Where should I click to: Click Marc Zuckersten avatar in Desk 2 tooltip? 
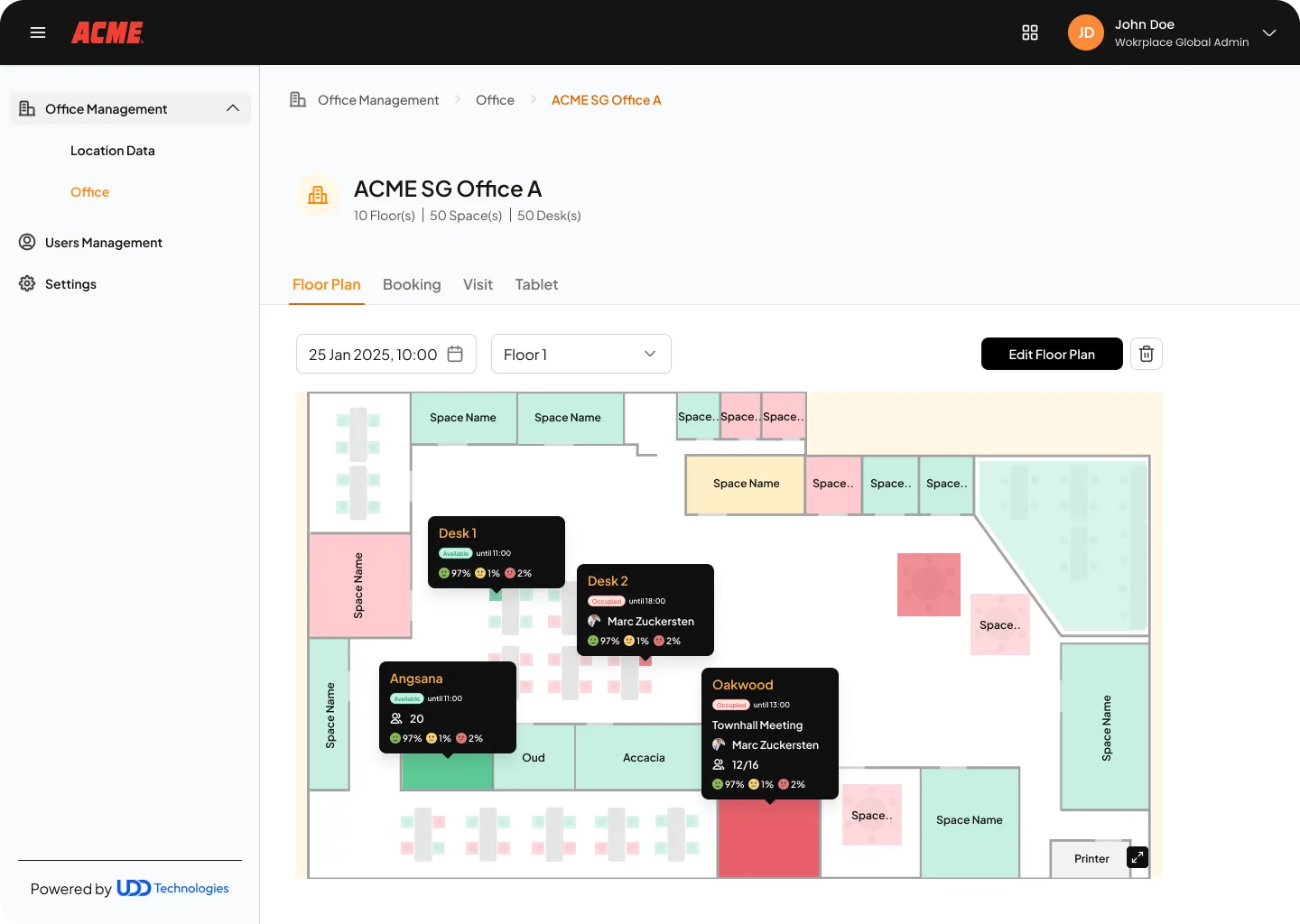click(594, 621)
